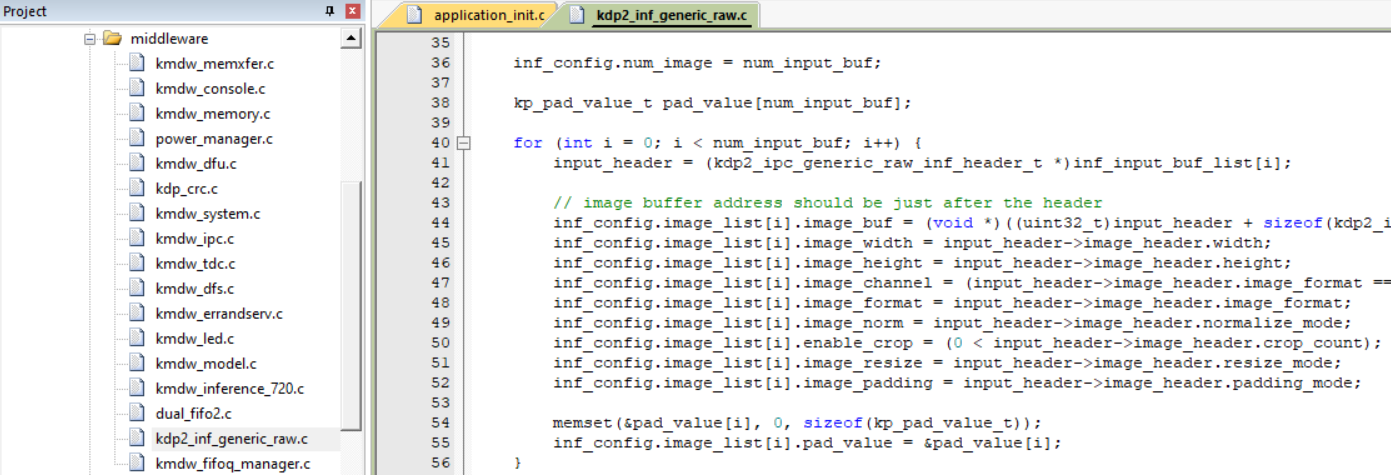Click the file icon beside kmdw_console.c
The height and width of the screenshot is (475, 1391).
137,89
